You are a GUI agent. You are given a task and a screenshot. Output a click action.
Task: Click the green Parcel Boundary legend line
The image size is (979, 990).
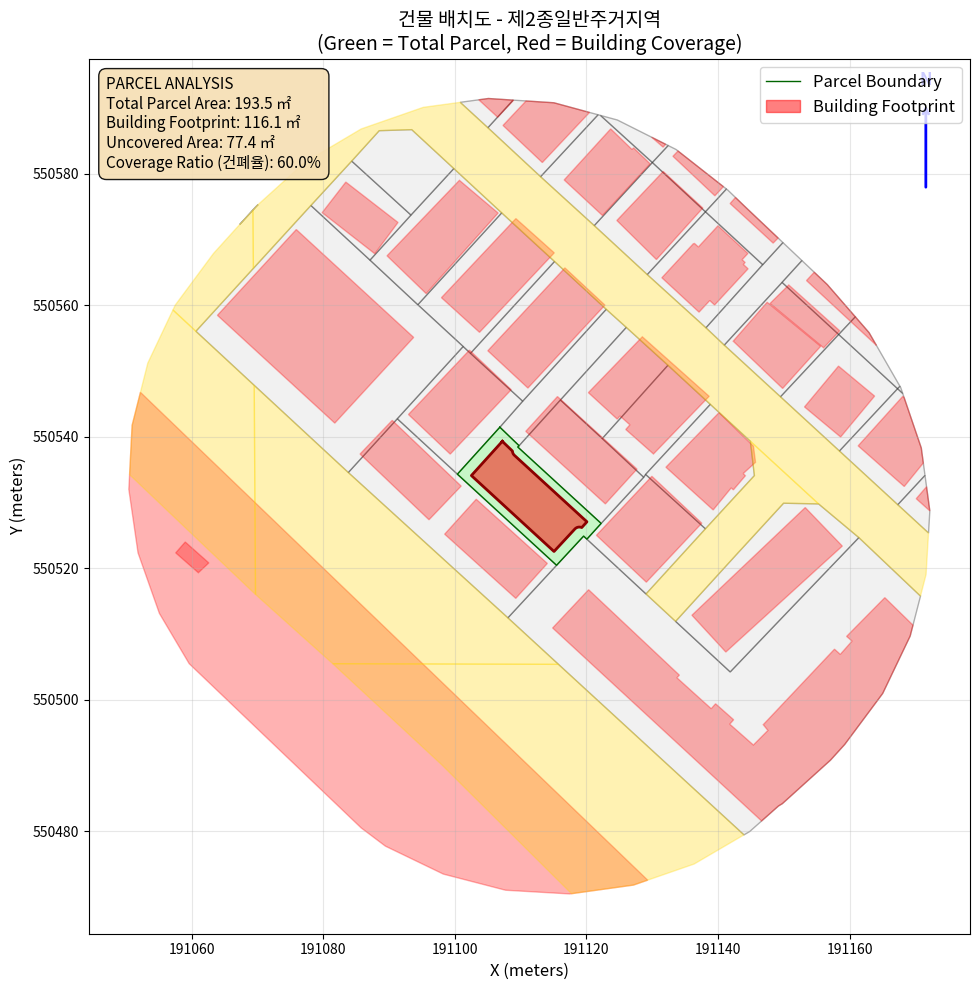(x=783, y=81)
